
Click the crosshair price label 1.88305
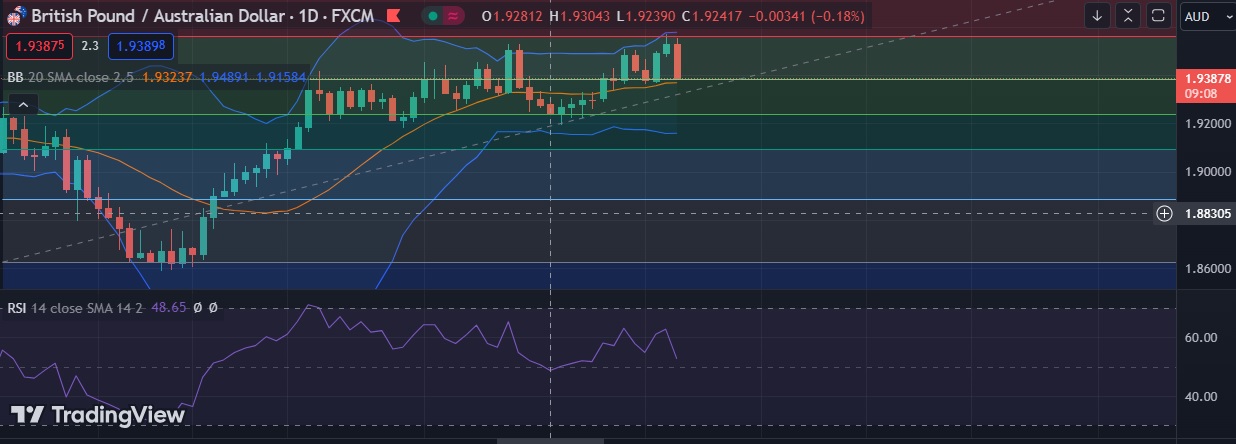click(1207, 213)
